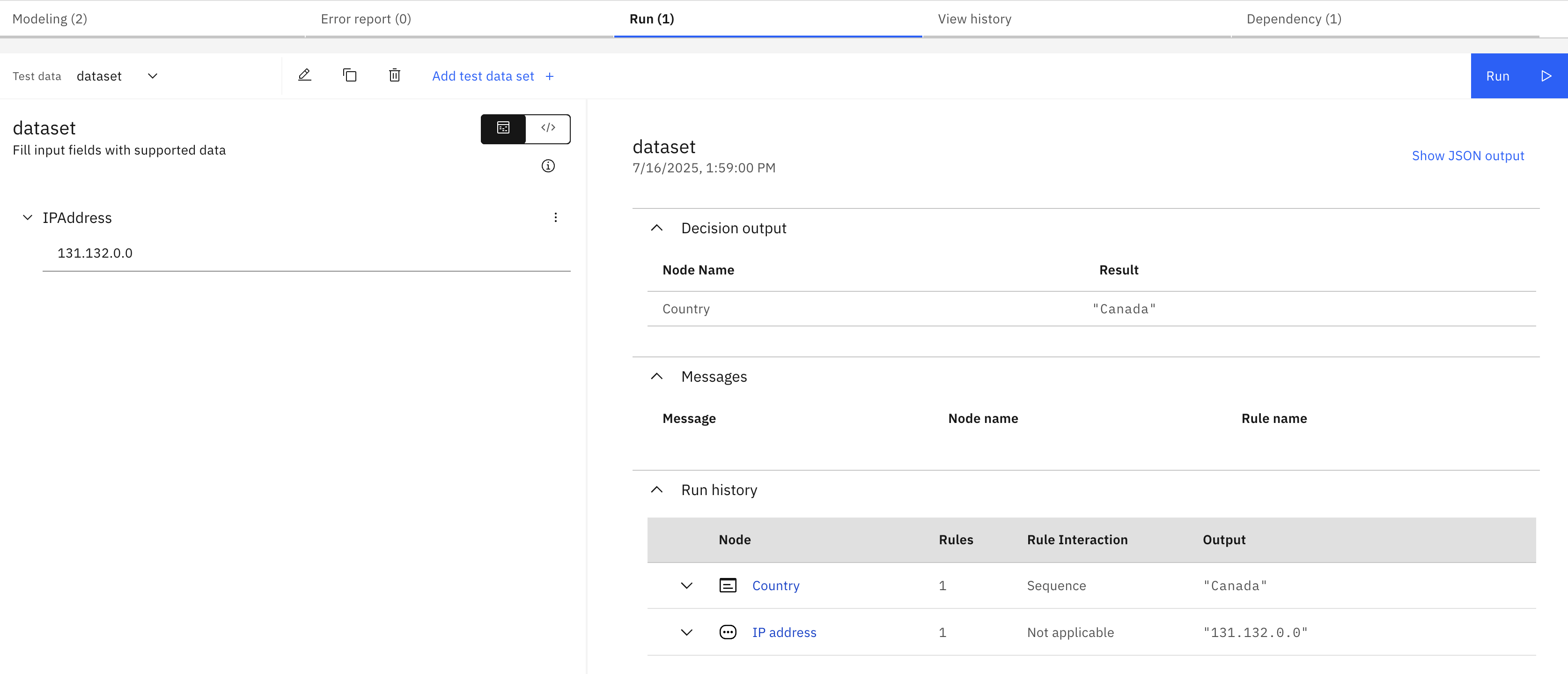Click the decision node icon next to Country
Viewport: 1568px width, 674px height.
(728, 586)
